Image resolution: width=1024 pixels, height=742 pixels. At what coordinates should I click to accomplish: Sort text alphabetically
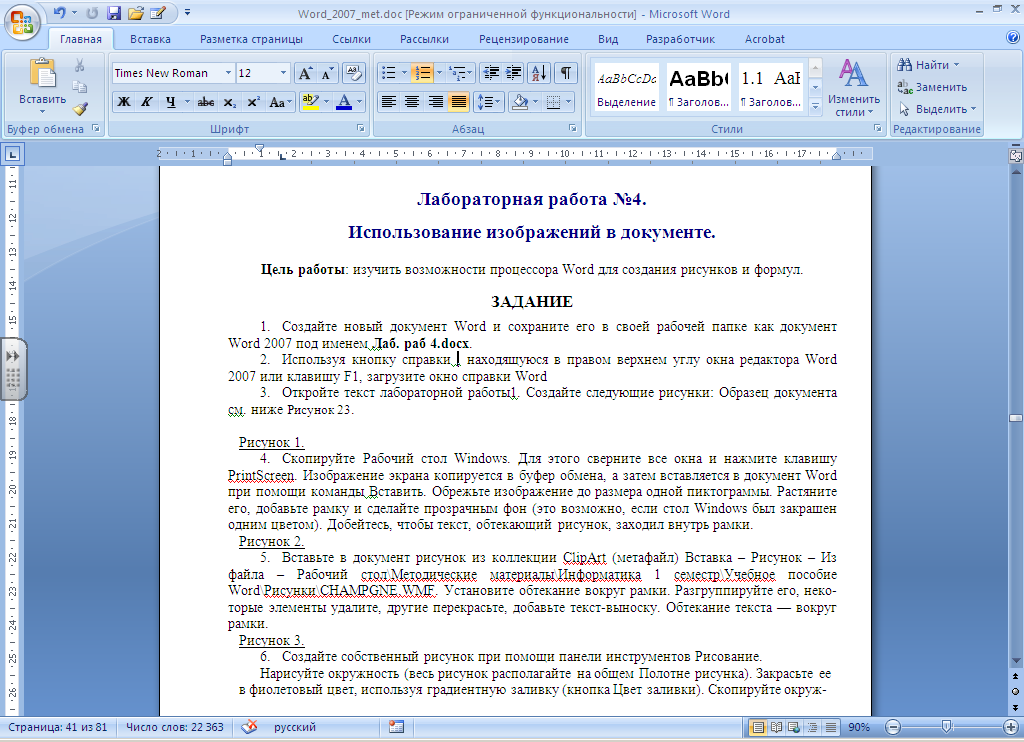pyautogui.click(x=539, y=73)
